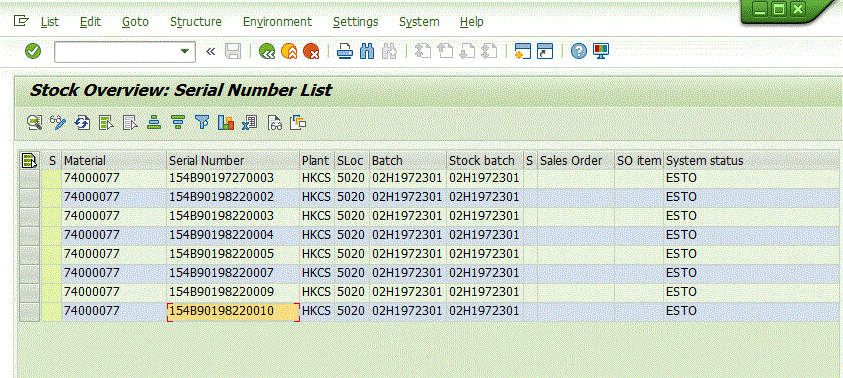Click the grayed Find Next binoculars icon
Viewport: 843px width, 378px height.
click(x=389, y=51)
